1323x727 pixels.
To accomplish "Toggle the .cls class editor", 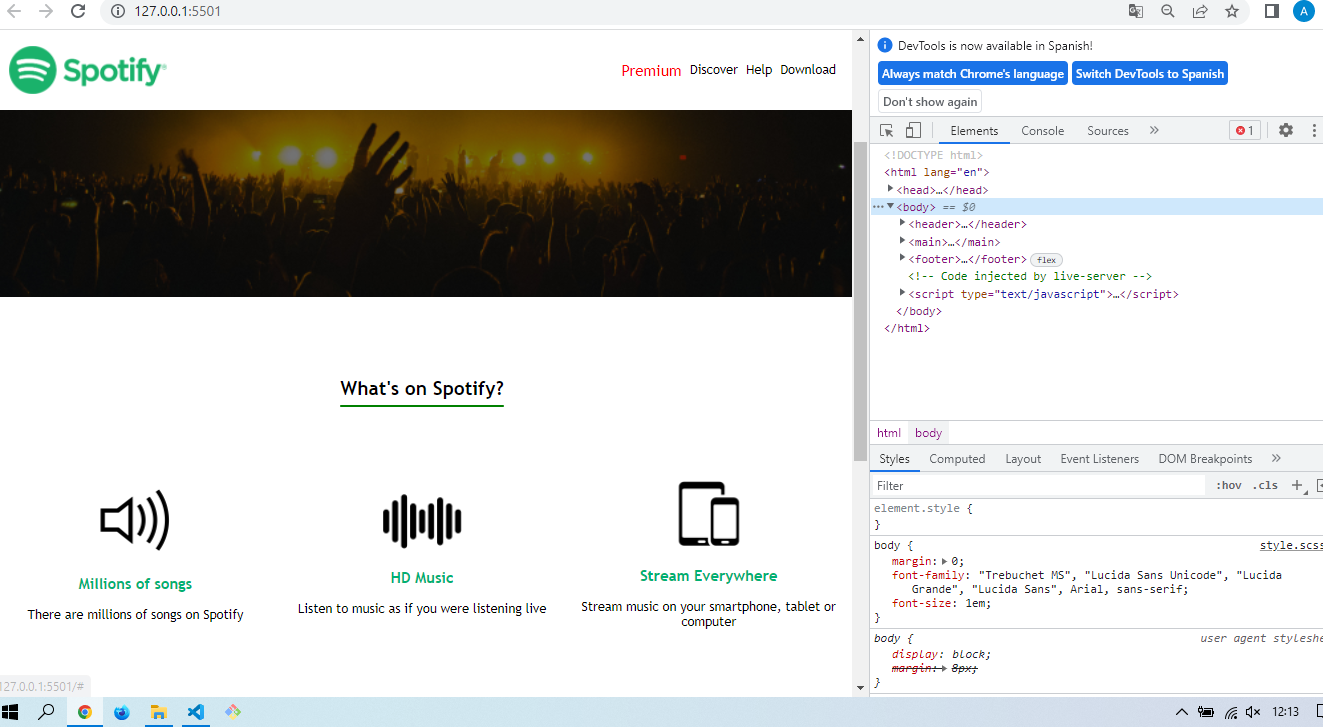I will (1264, 484).
